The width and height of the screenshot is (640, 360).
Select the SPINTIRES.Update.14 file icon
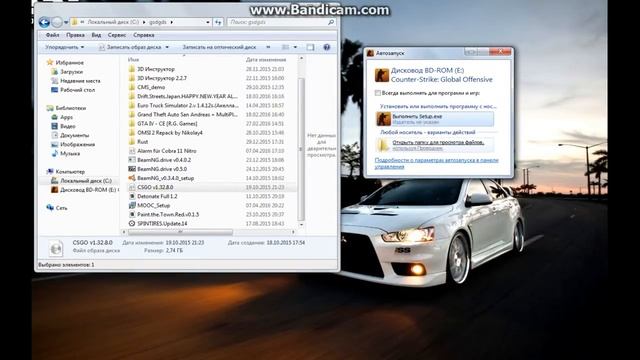[x=132, y=223]
